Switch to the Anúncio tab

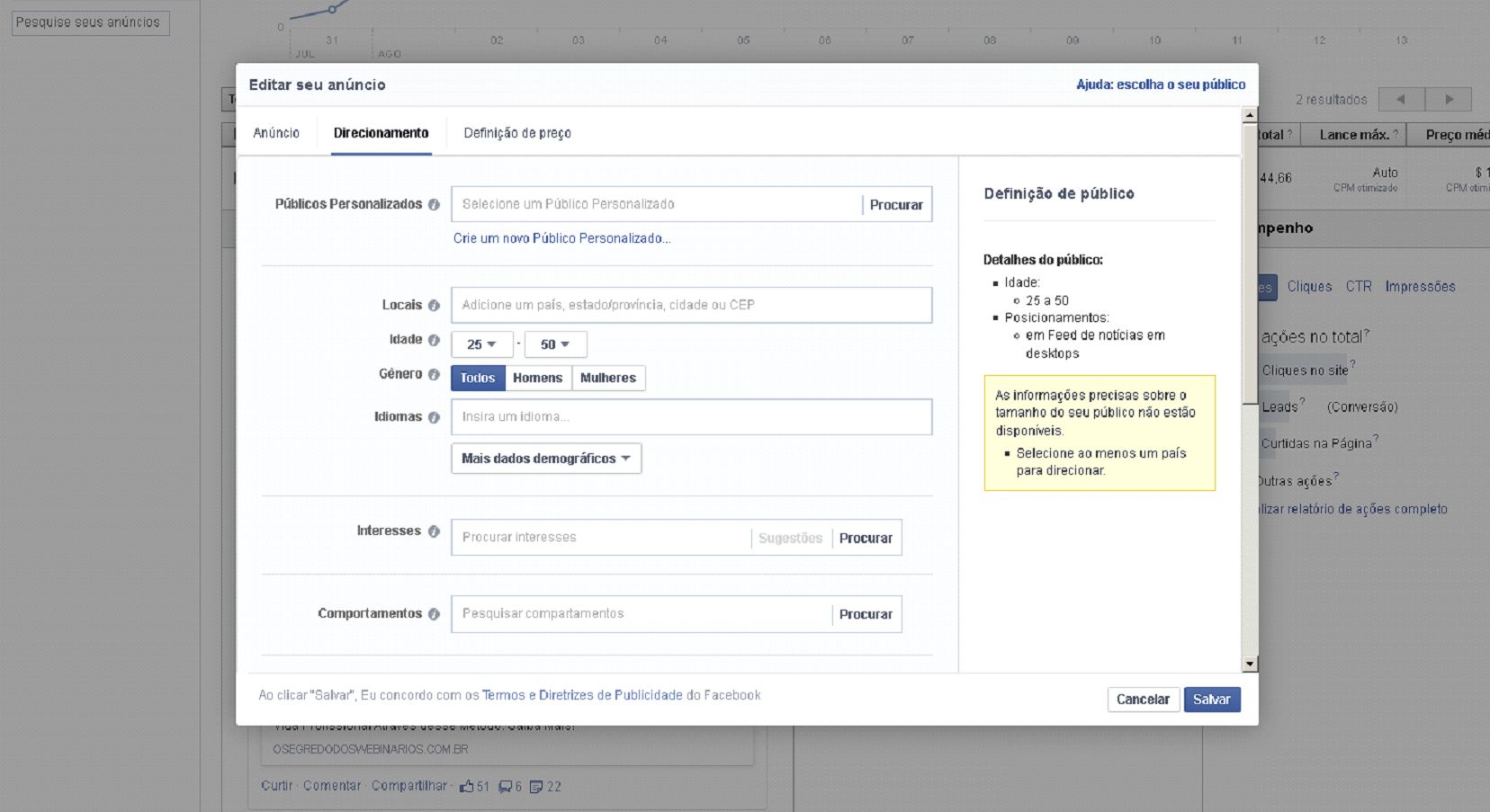(x=276, y=133)
